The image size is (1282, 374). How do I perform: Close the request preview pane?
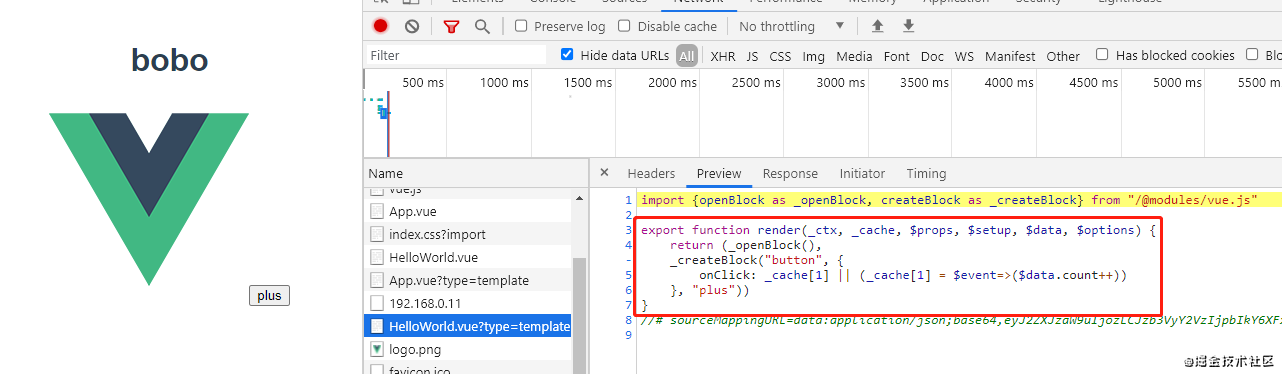coord(604,173)
